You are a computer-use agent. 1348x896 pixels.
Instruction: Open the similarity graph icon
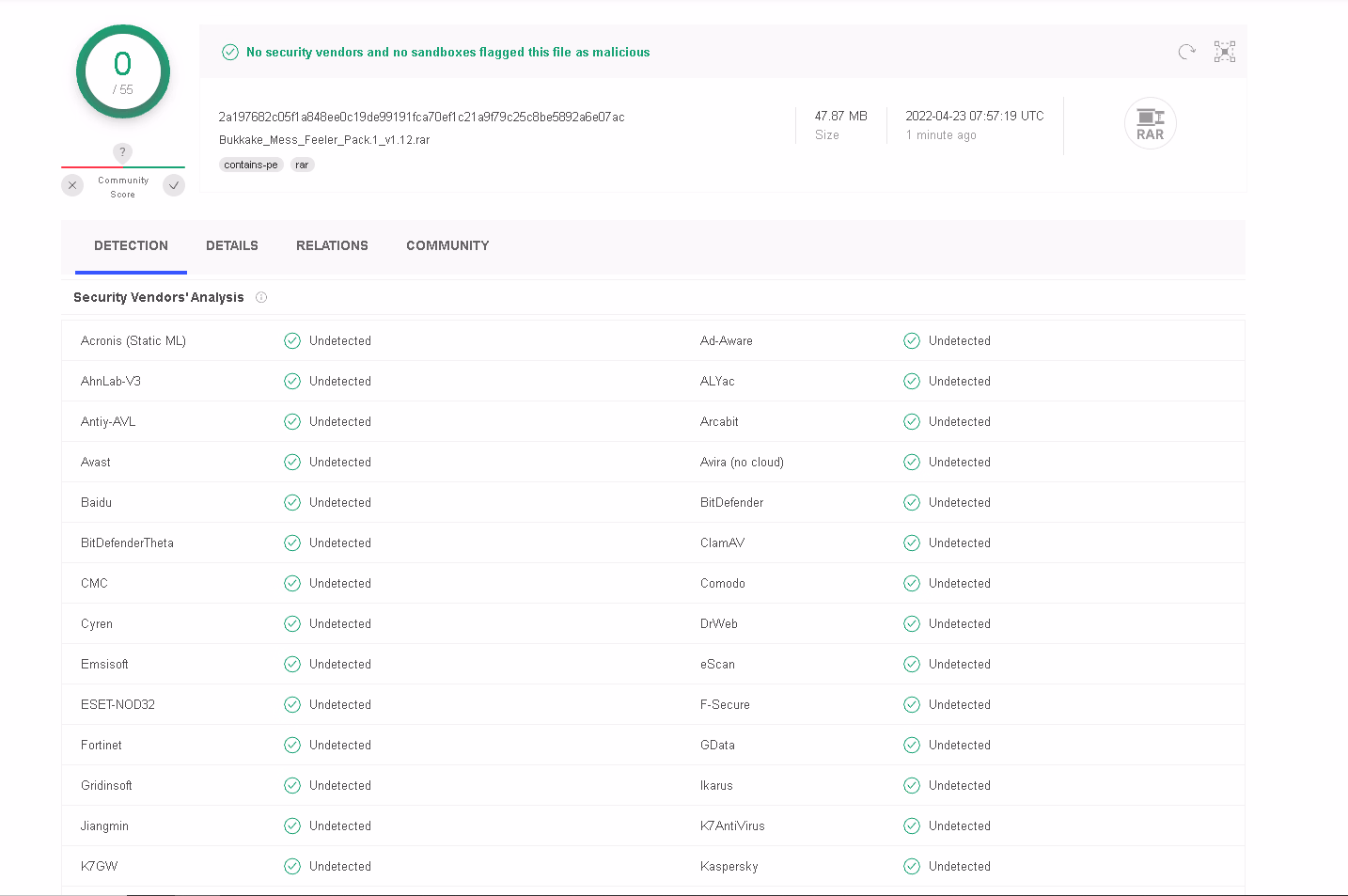click(1224, 52)
